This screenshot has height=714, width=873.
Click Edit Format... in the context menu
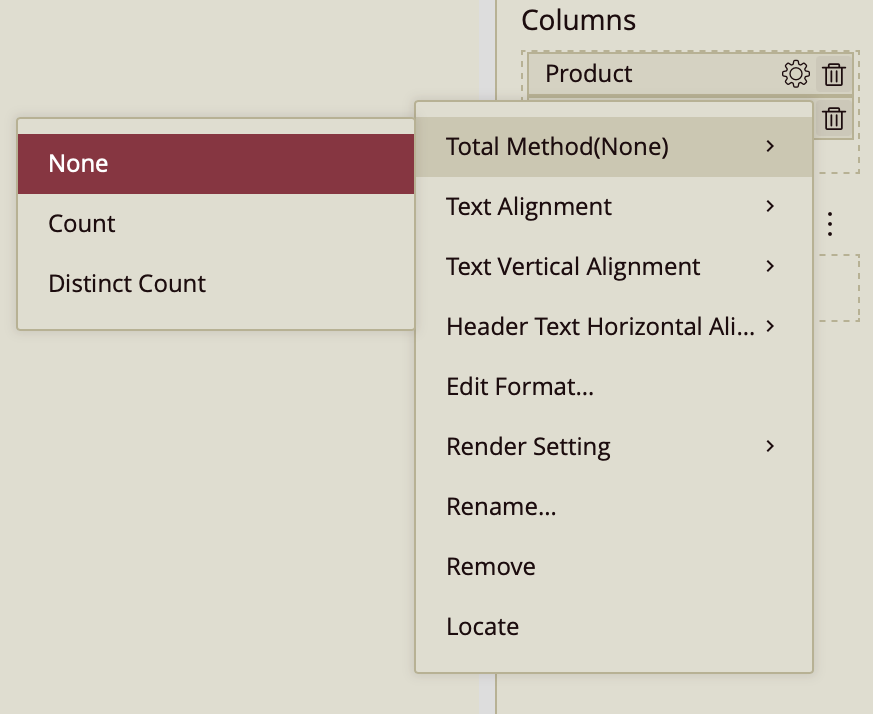[x=520, y=387]
